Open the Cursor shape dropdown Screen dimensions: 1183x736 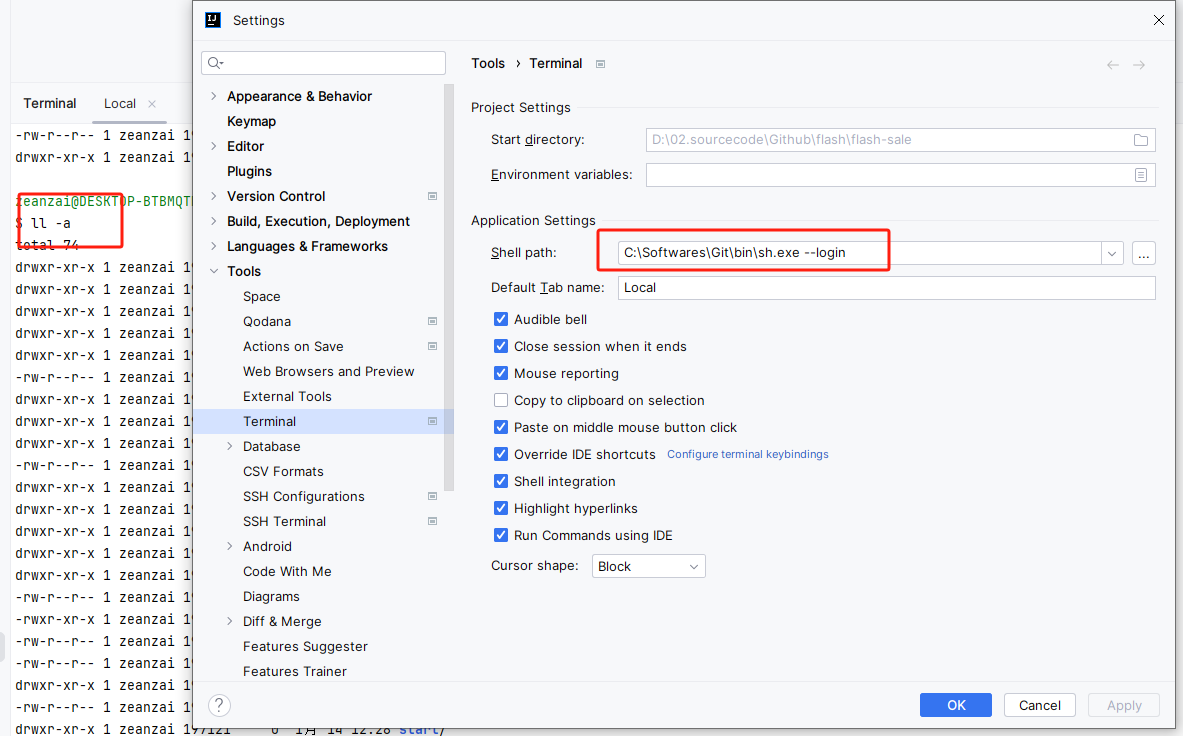(648, 566)
